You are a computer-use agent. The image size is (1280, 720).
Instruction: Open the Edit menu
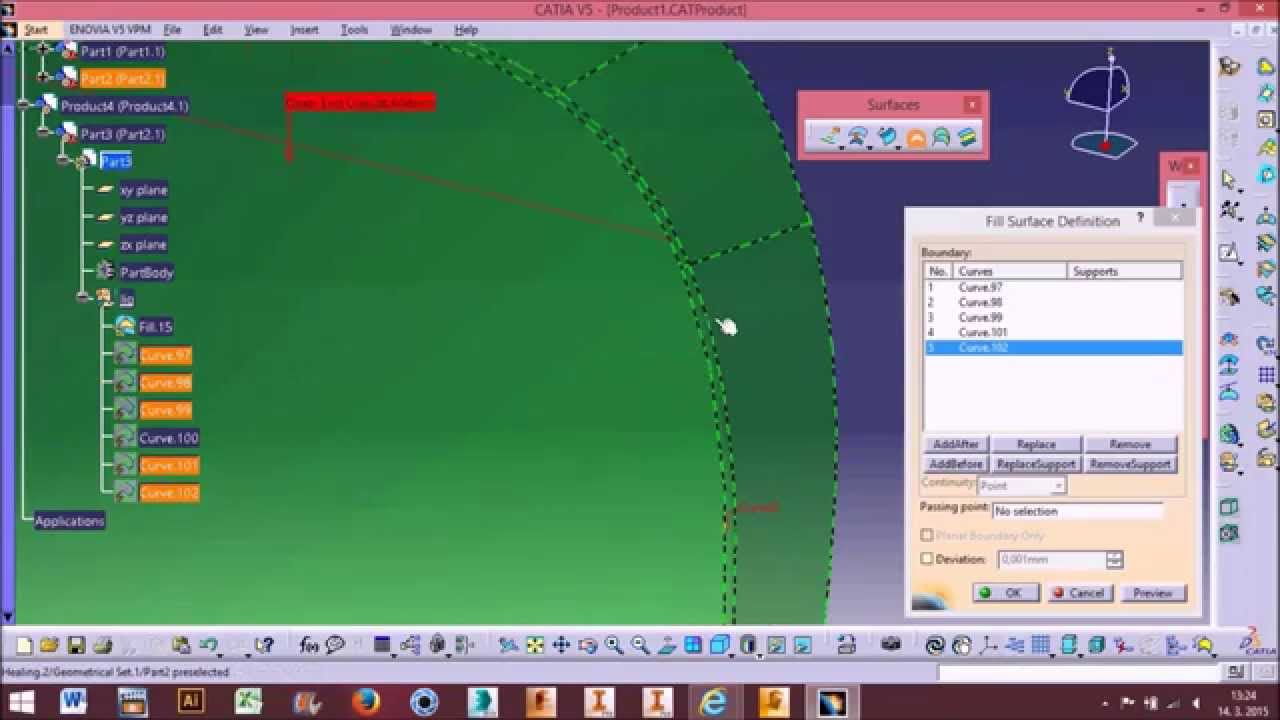click(213, 30)
